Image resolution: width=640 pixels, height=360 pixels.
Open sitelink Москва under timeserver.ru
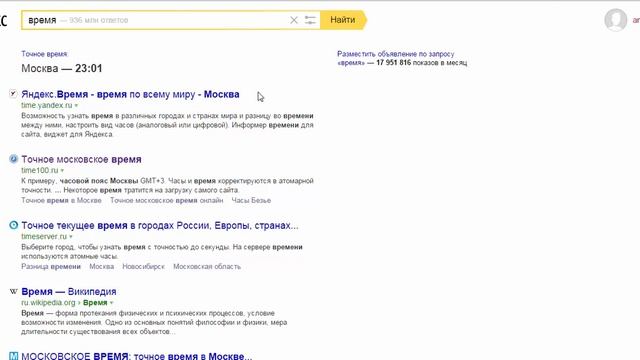[x=102, y=267]
